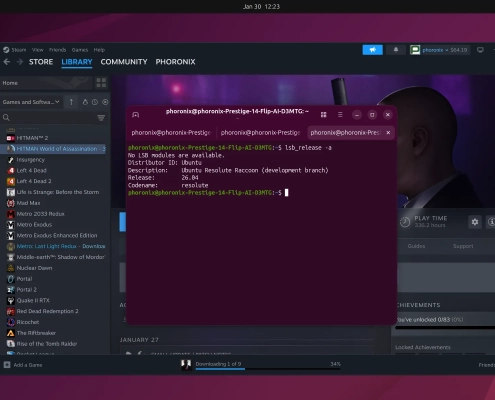The image size is (495, 400).
Task: Select Life is Strange: Before the Storm
Action: point(58,192)
